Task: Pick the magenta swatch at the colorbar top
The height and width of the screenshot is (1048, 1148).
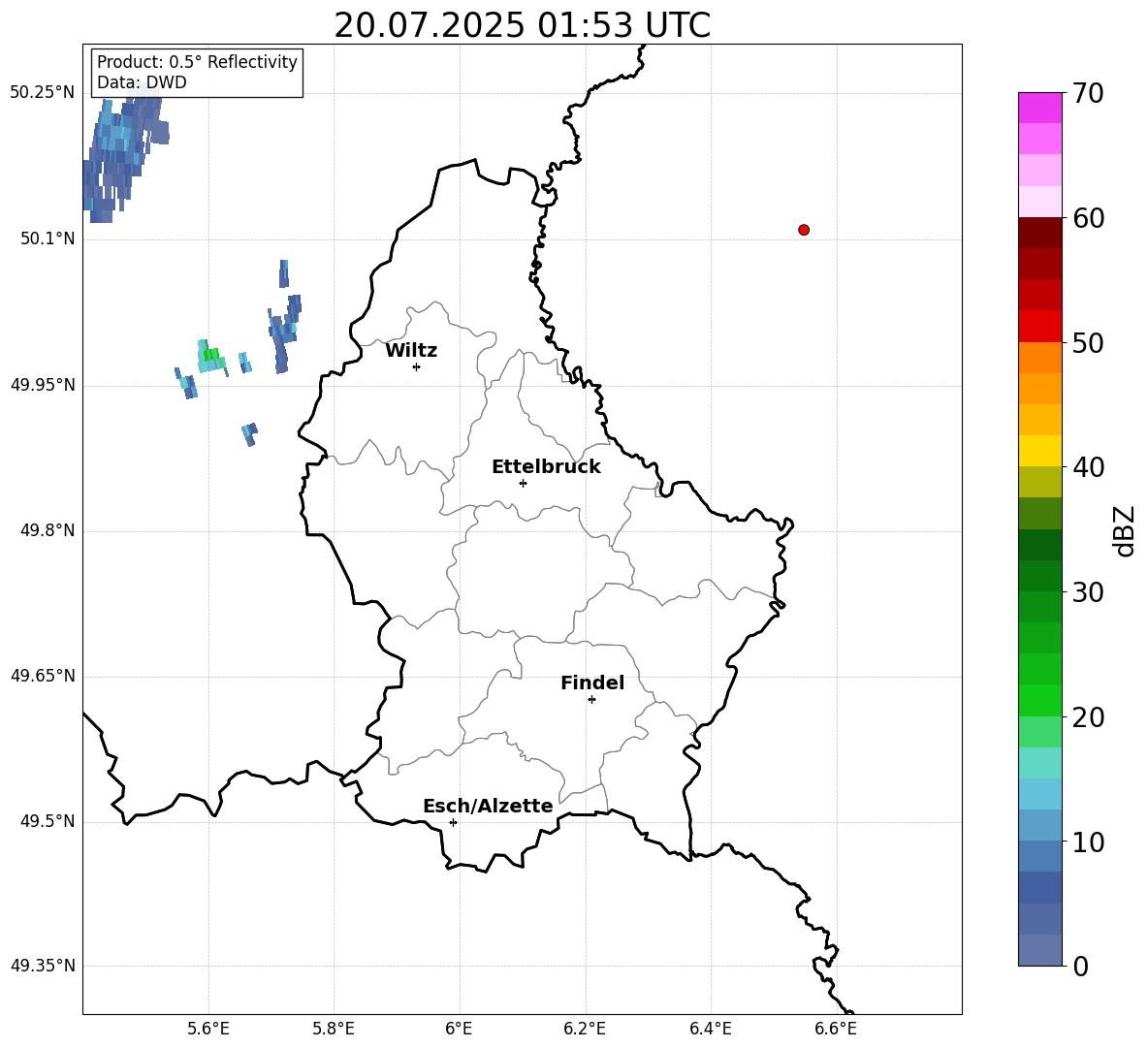Action: [1040, 109]
